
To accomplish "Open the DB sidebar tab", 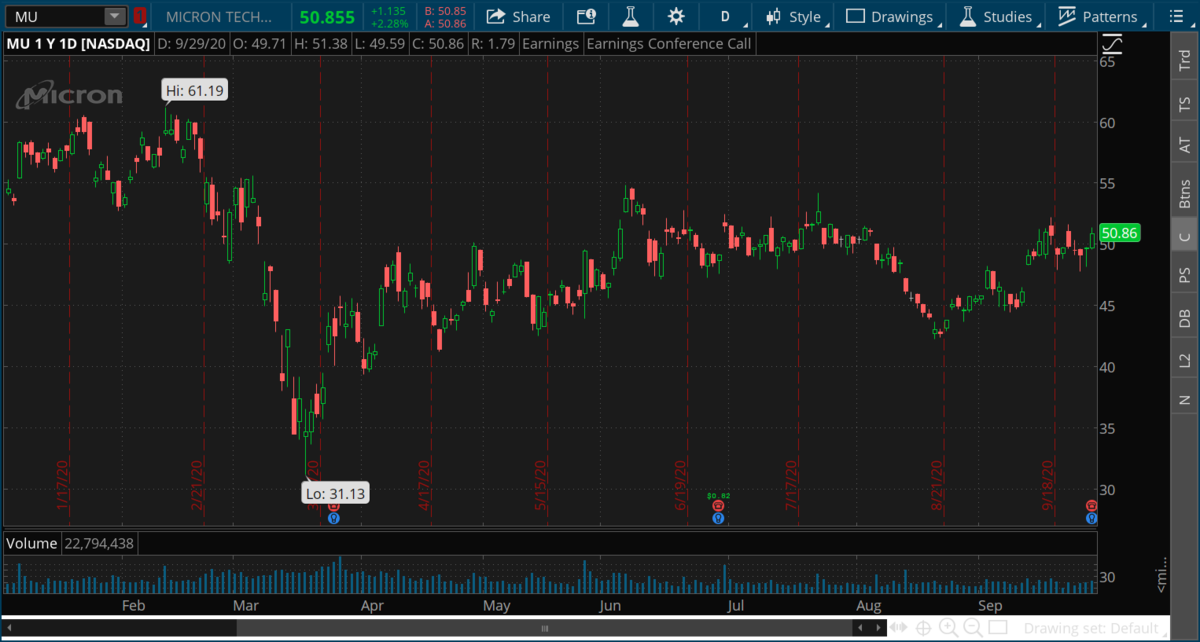I will click(x=1185, y=318).
